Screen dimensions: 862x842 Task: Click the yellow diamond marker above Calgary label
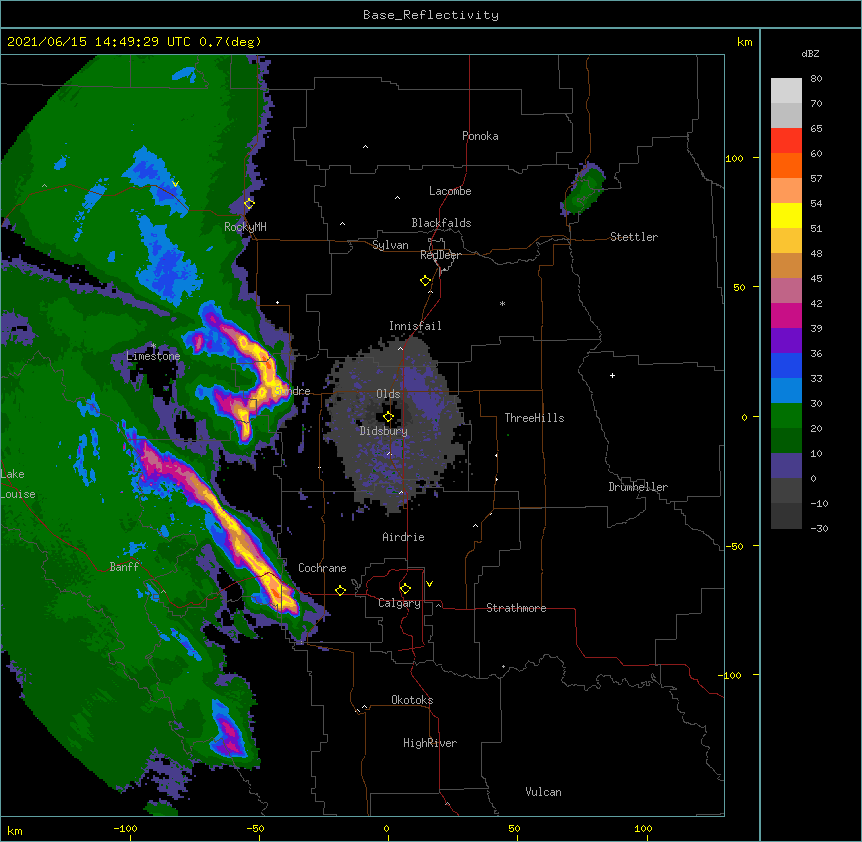click(x=405, y=589)
